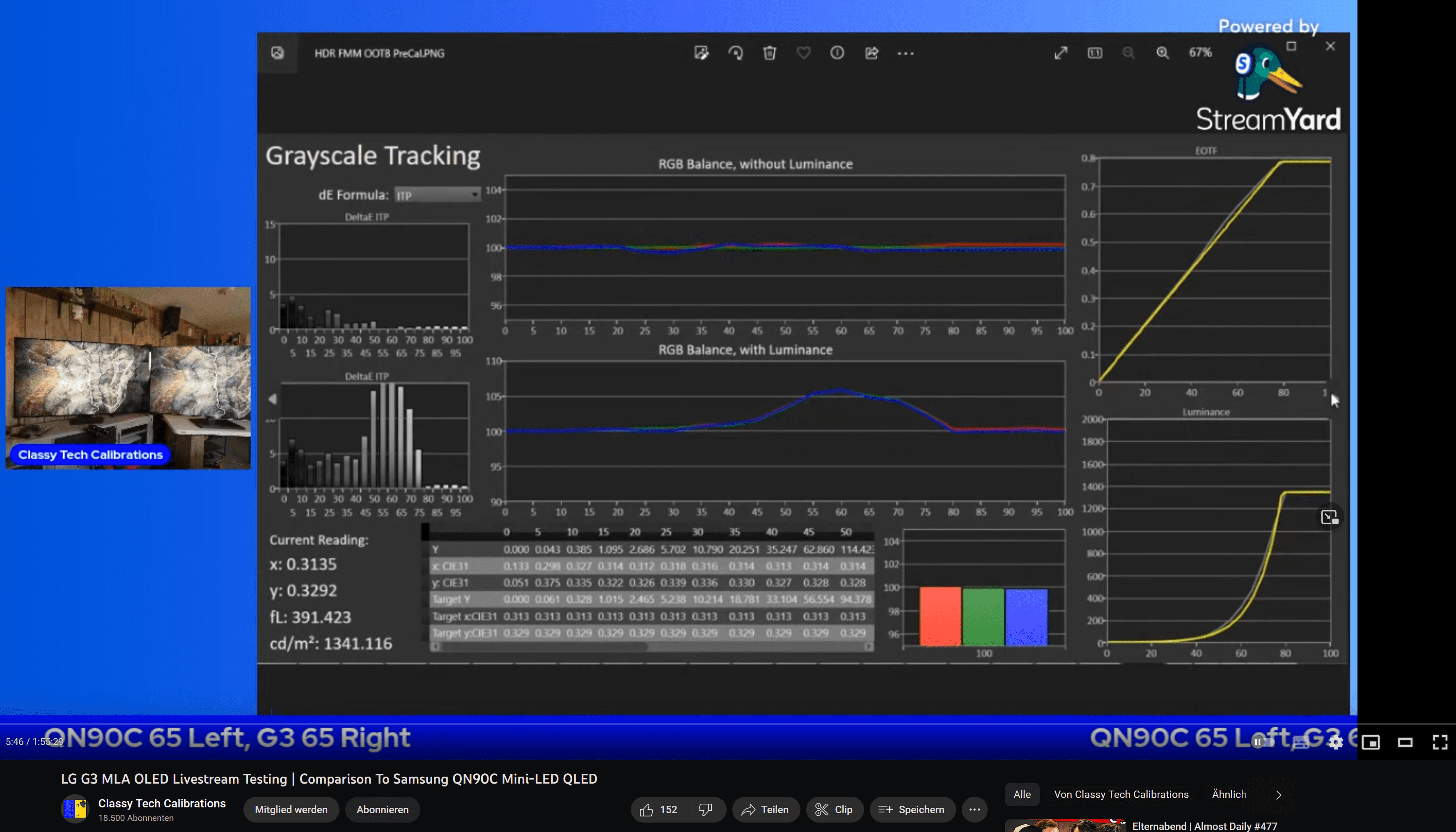Click the chevron to show more chips
The width and height of the screenshot is (1456, 832).
pyautogui.click(x=1279, y=795)
